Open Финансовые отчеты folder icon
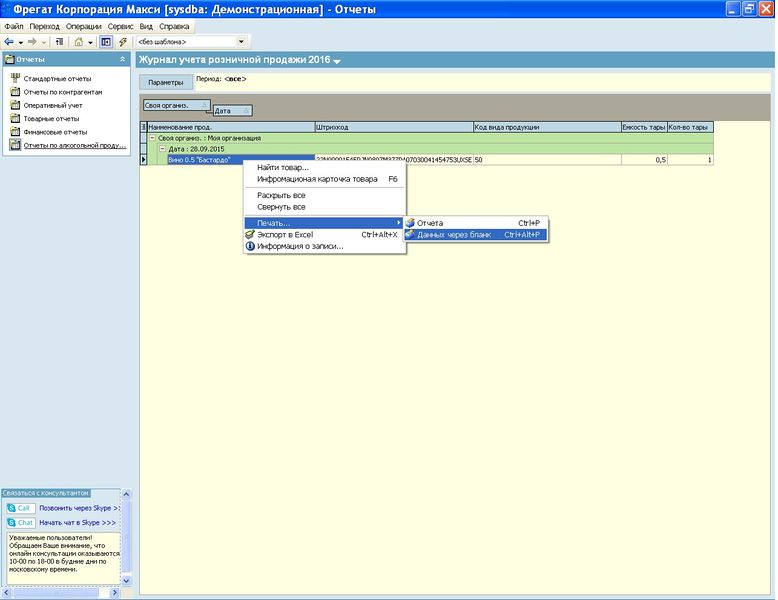778x600 pixels. click(x=15, y=132)
